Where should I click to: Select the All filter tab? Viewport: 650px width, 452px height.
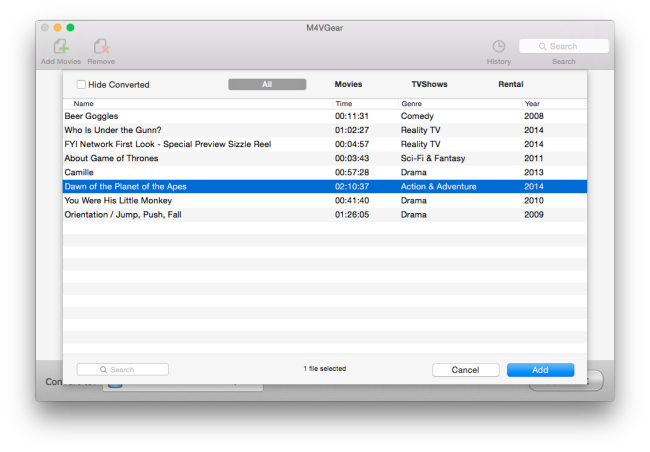pyautogui.click(x=267, y=84)
